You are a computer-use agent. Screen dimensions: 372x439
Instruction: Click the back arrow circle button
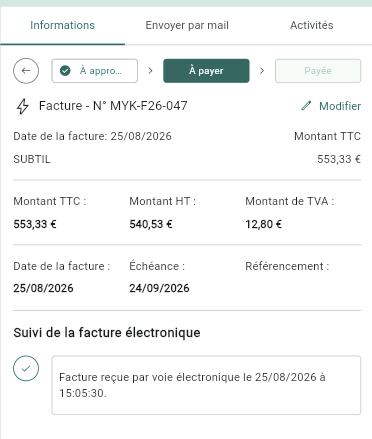pos(26,71)
